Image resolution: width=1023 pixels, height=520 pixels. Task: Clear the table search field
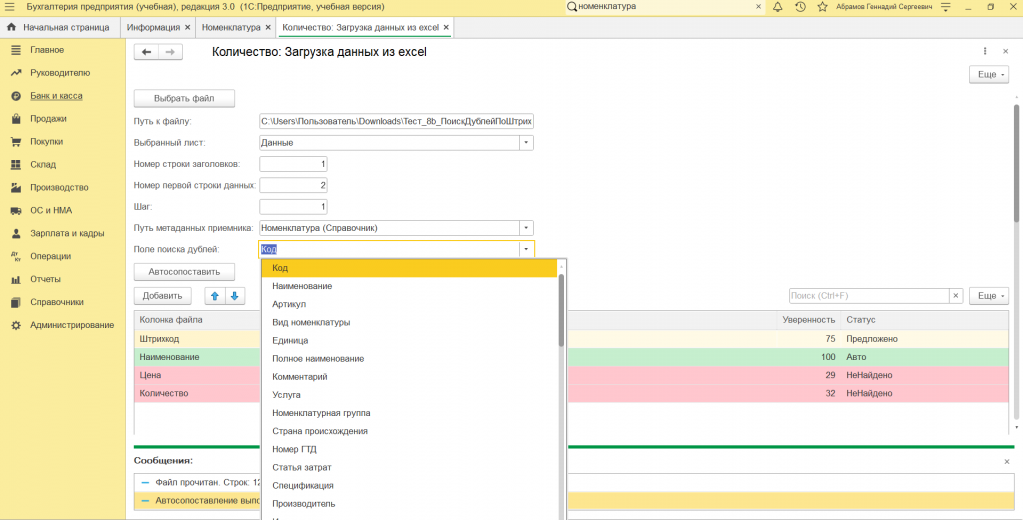tap(956, 296)
